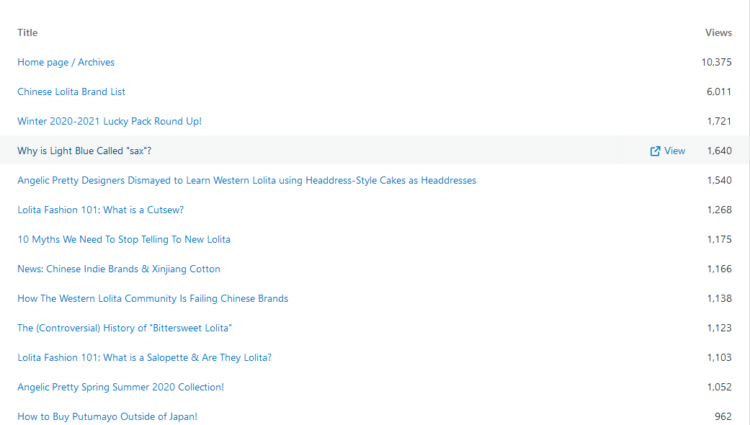Open the History of "Bittersweet Lolita" post
Image resolution: width=750 pixels, height=425 pixels.
(x=125, y=328)
